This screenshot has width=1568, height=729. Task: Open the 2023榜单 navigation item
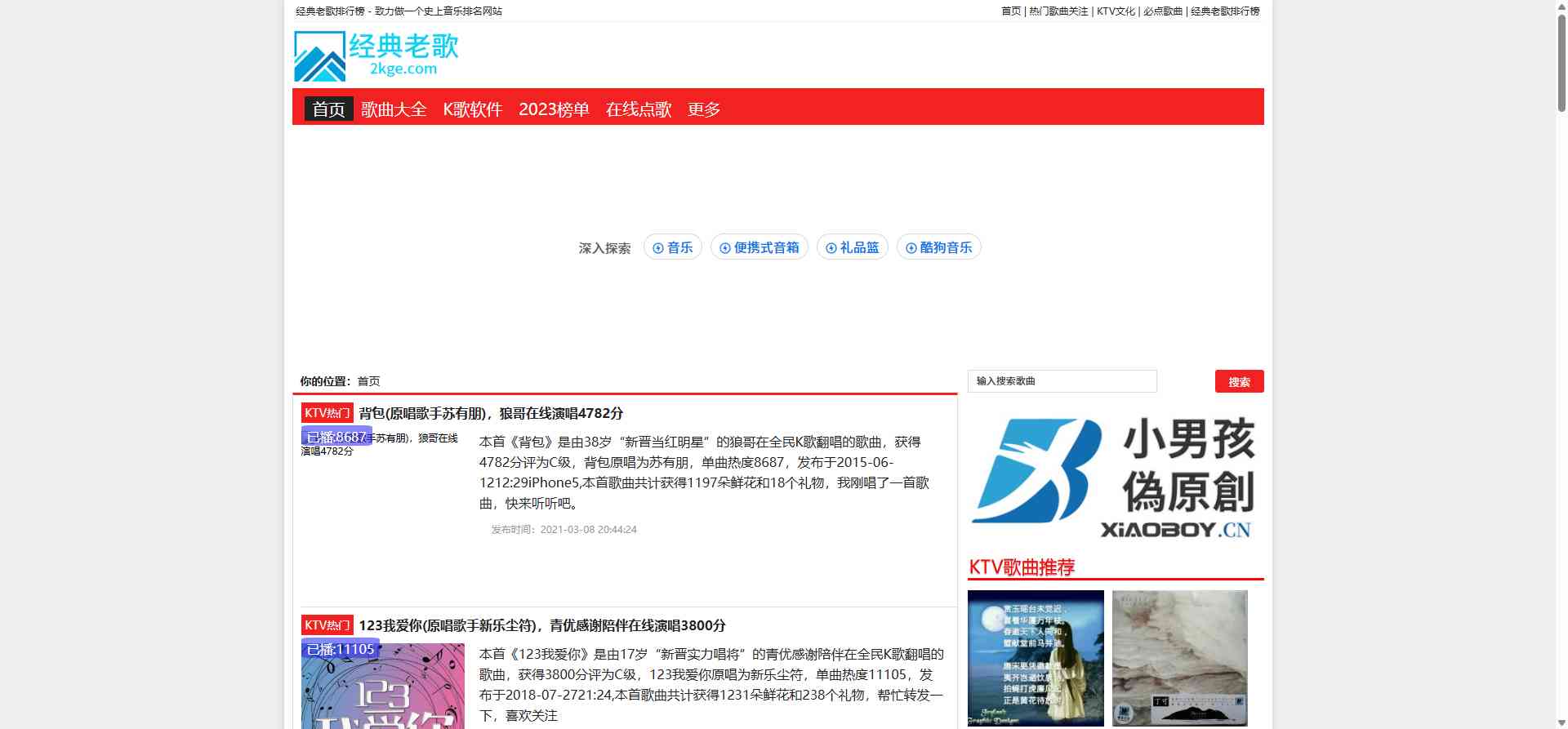click(x=554, y=109)
